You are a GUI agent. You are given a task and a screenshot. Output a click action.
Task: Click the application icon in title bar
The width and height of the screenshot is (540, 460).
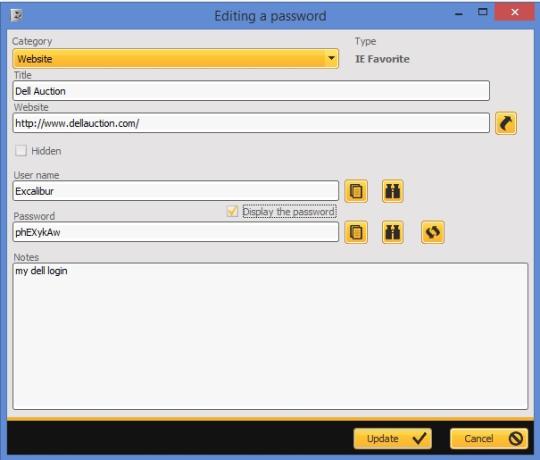[x=17, y=15]
